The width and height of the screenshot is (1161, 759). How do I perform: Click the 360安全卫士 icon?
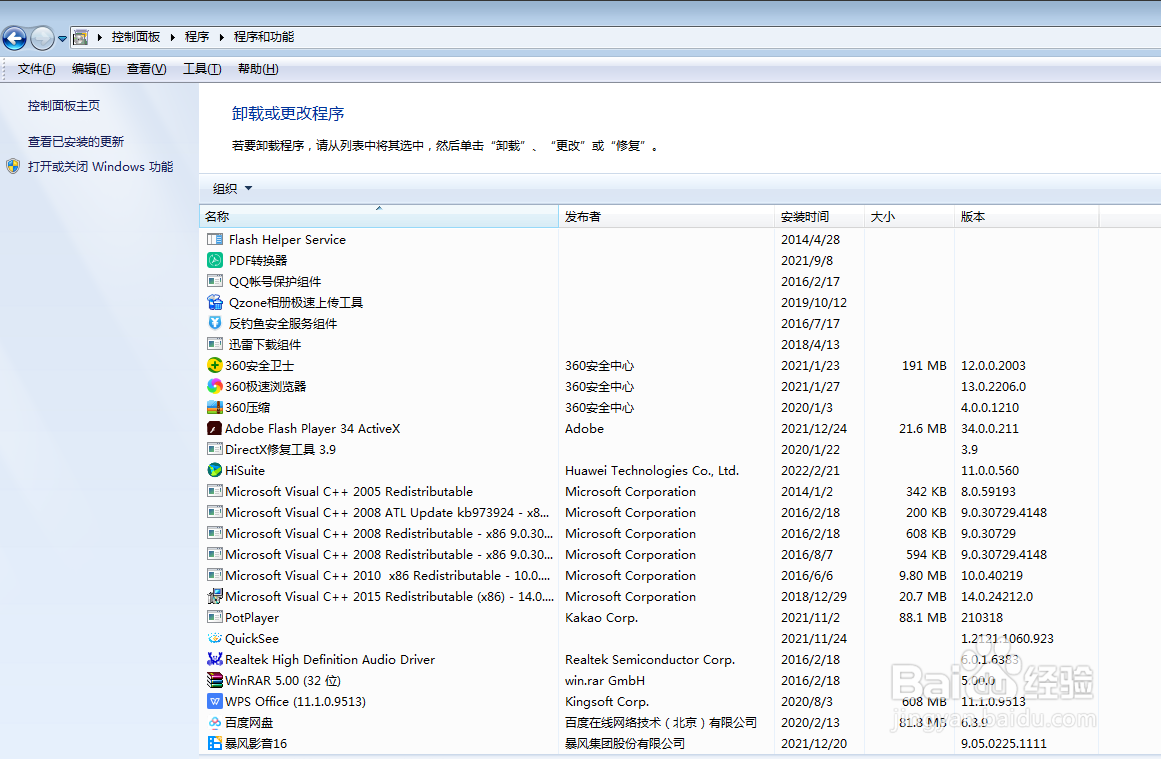215,365
